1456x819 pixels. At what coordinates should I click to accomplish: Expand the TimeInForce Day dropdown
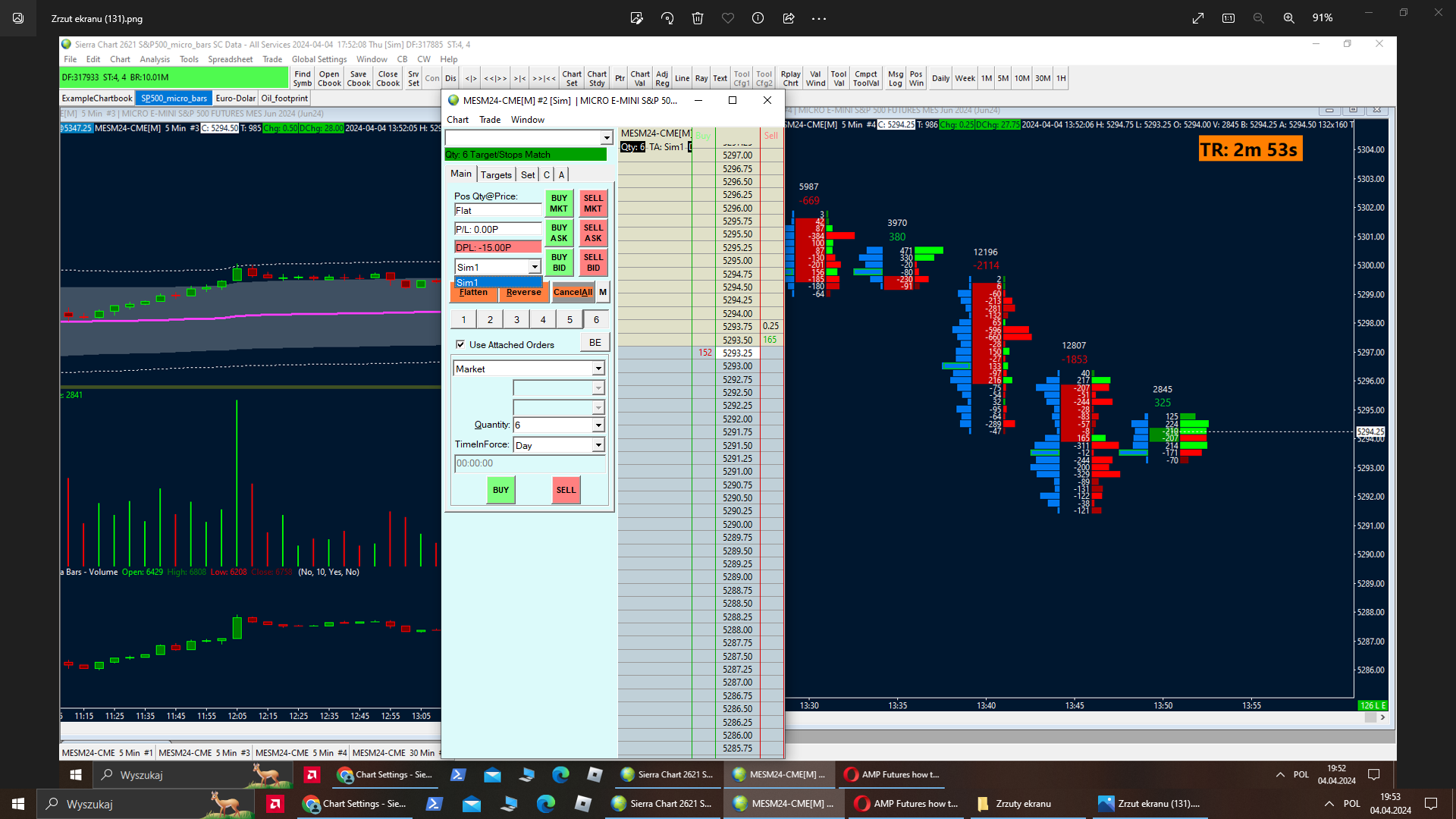coord(598,445)
